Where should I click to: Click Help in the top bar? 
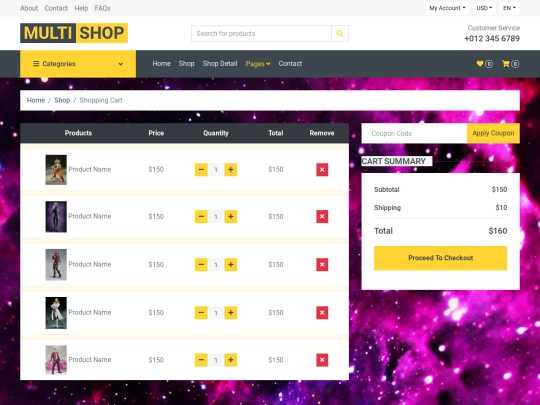[x=81, y=8]
